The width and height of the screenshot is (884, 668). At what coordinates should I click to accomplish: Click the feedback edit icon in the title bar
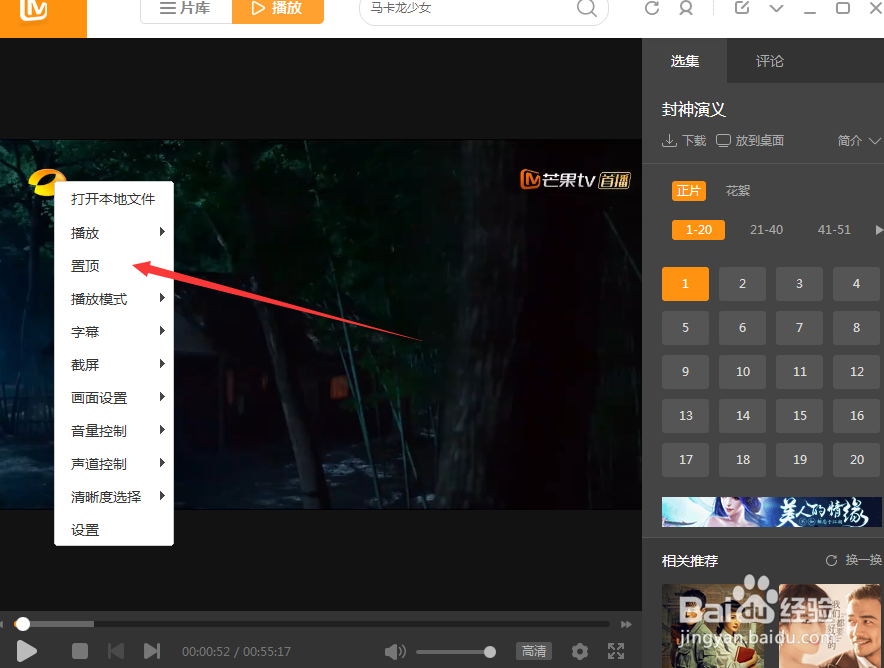tap(742, 7)
